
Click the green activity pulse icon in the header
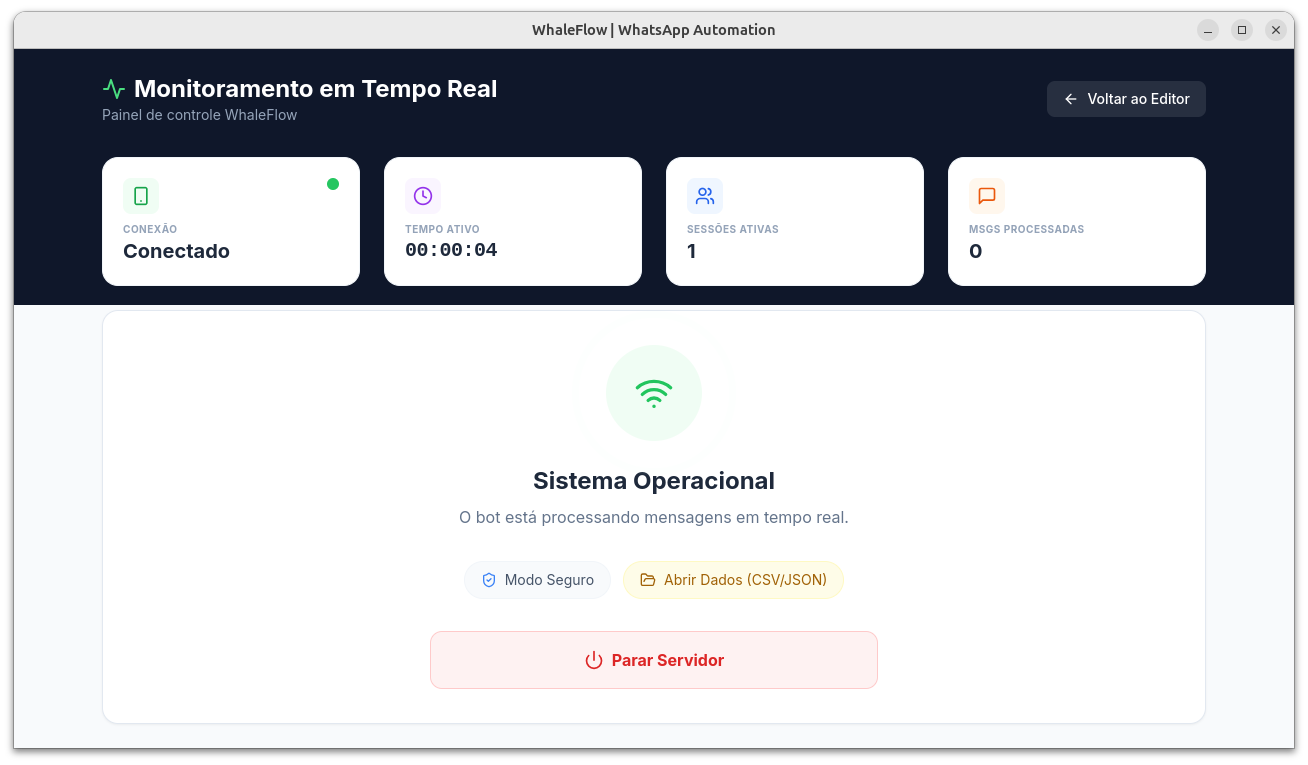(x=113, y=88)
